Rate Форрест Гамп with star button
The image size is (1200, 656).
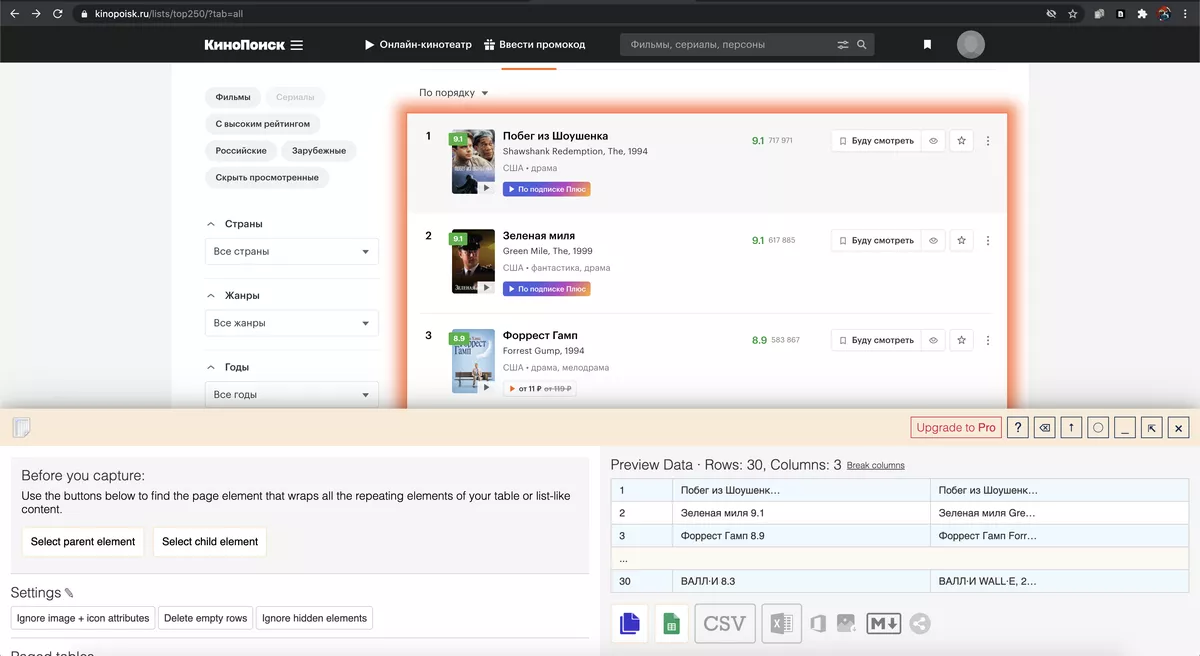click(962, 340)
